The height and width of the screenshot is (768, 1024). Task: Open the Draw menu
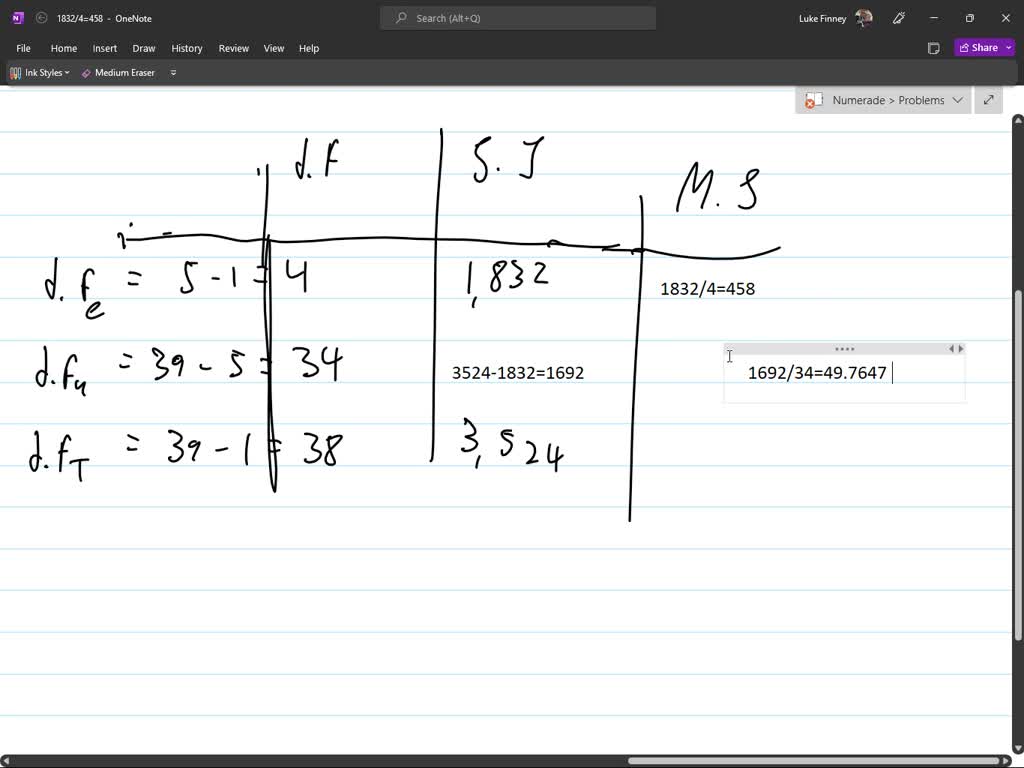(143, 48)
